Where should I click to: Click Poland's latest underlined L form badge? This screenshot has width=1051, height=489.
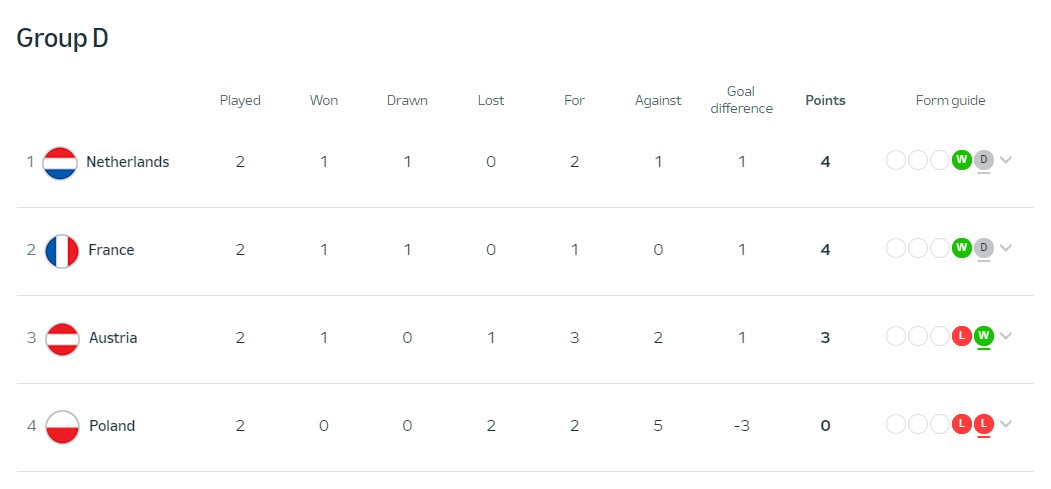[983, 423]
